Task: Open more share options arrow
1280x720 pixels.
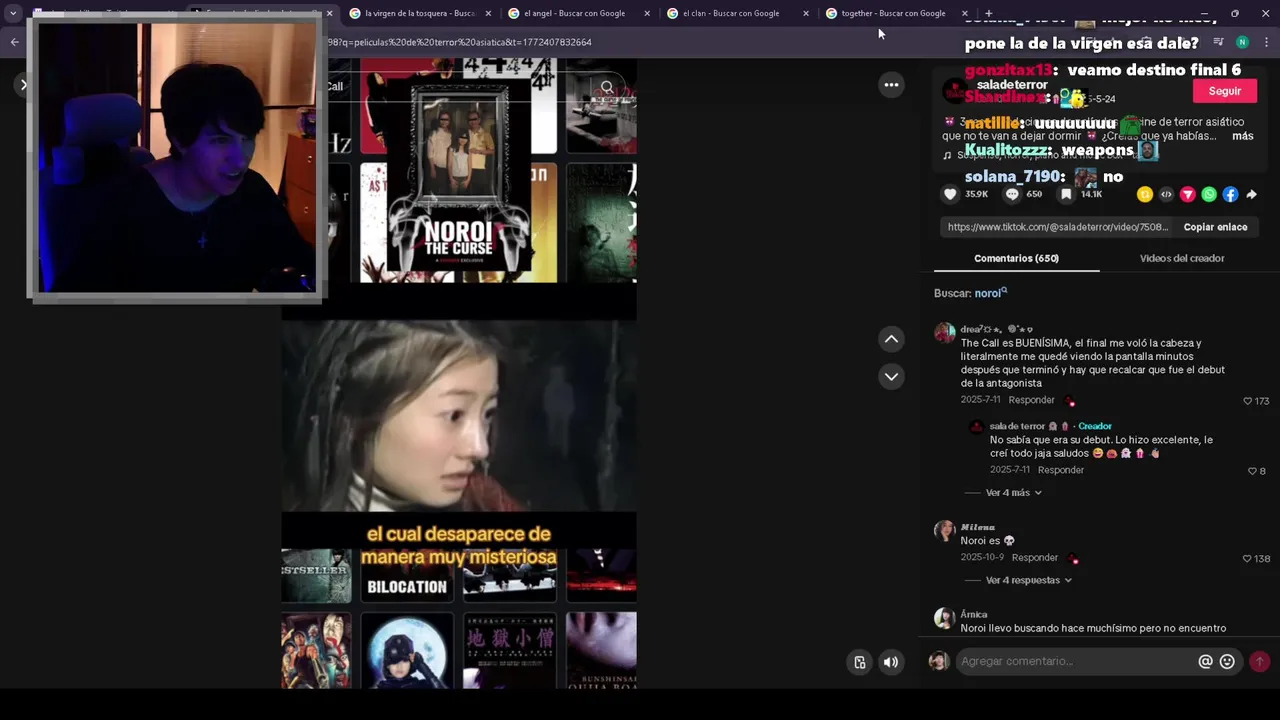Action: pyautogui.click(x=1251, y=194)
